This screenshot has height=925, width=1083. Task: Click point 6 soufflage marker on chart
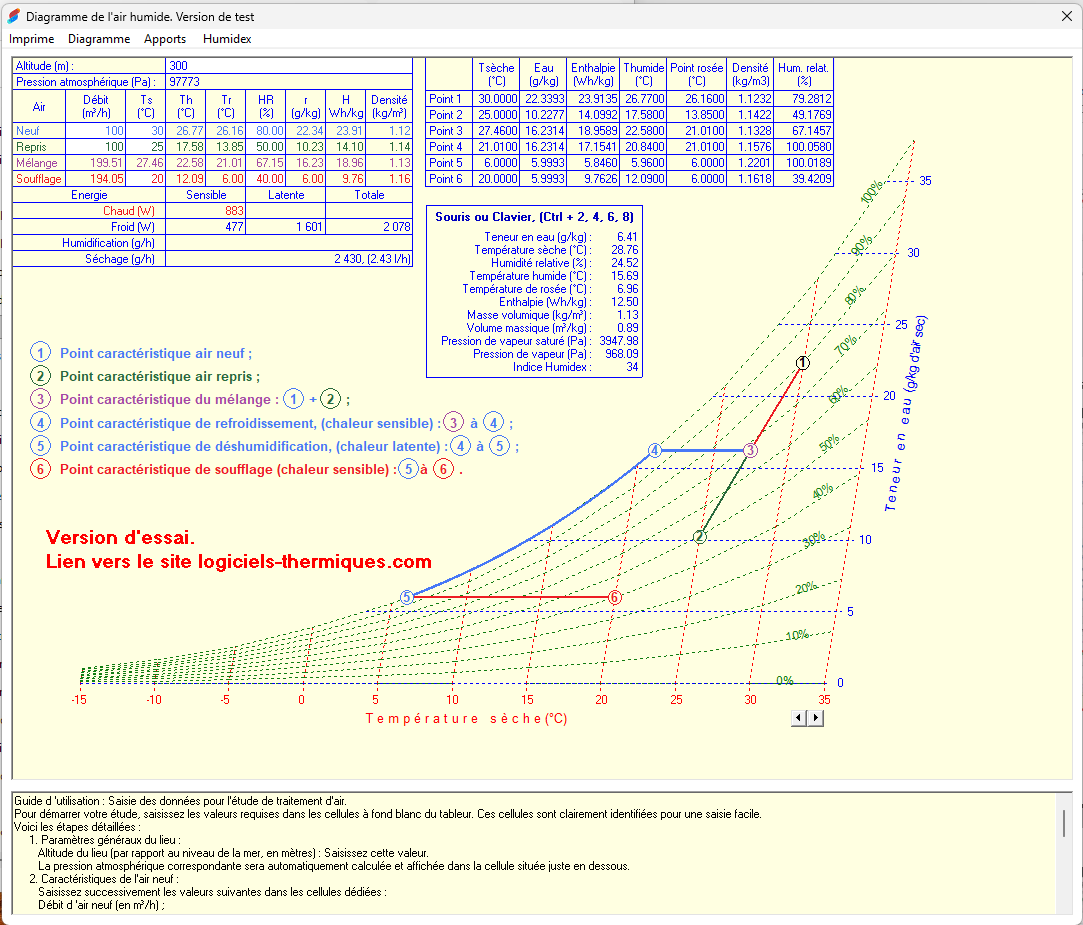pyautogui.click(x=615, y=597)
